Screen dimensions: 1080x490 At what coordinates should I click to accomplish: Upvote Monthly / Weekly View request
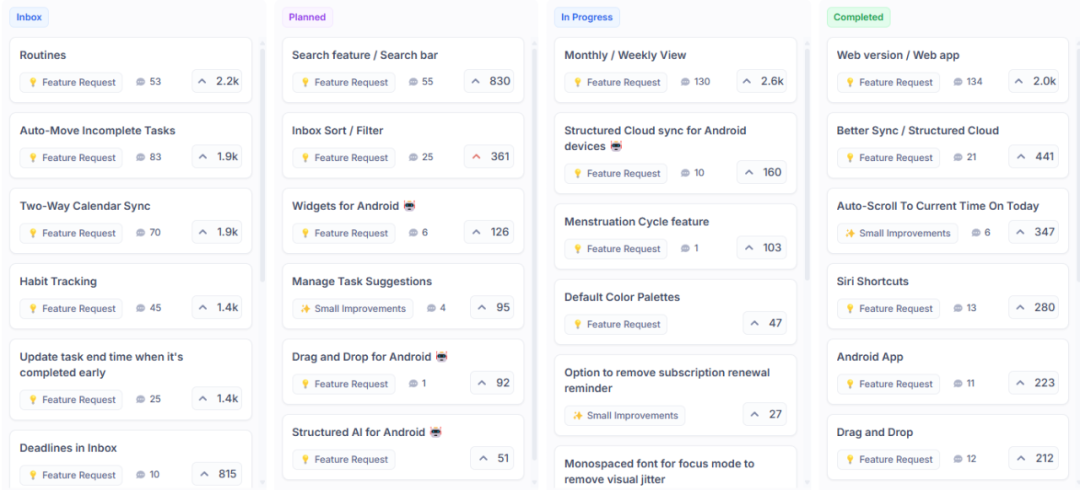click(x=761, y=82)
